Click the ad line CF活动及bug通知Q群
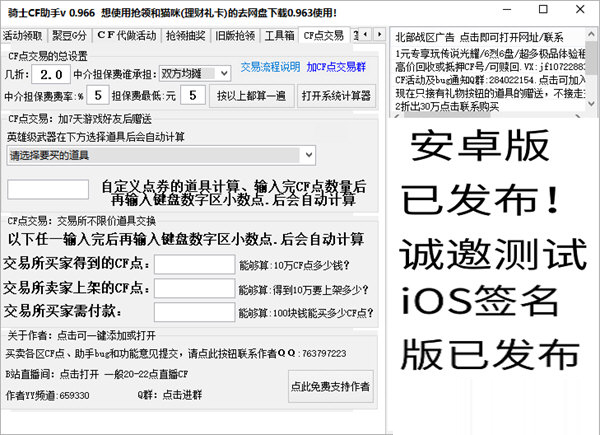Screen dimensions: 600x435 pos(490,80)
